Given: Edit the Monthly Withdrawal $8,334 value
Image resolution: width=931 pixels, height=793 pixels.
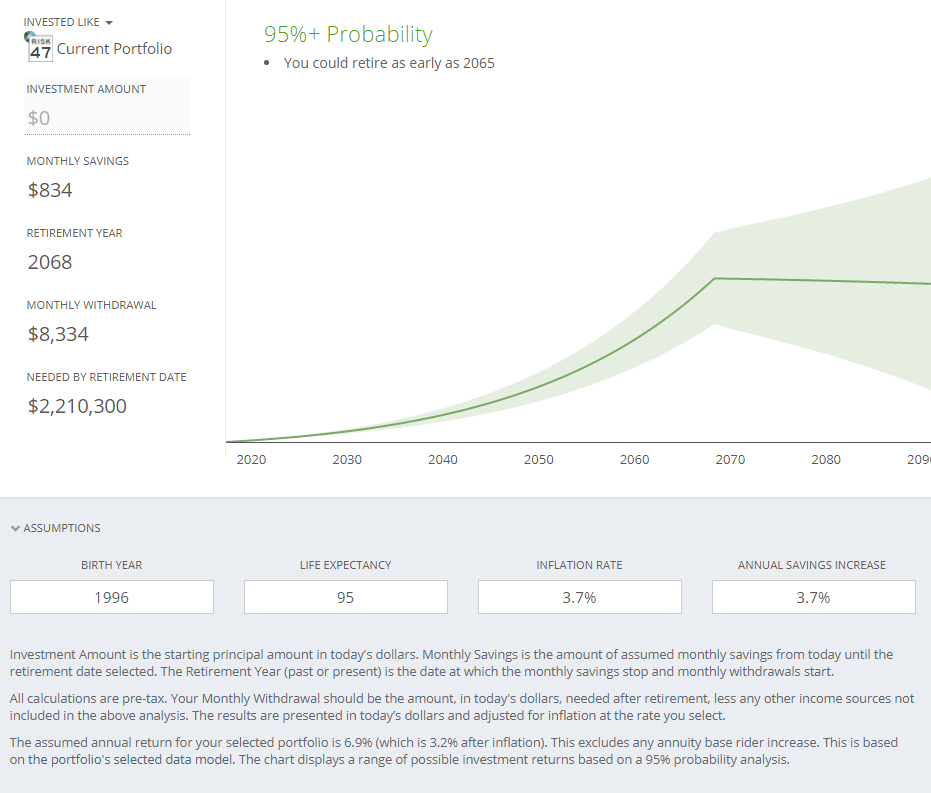Looking at the screenshot, I should pyautogui.click(x=58, y=334).
